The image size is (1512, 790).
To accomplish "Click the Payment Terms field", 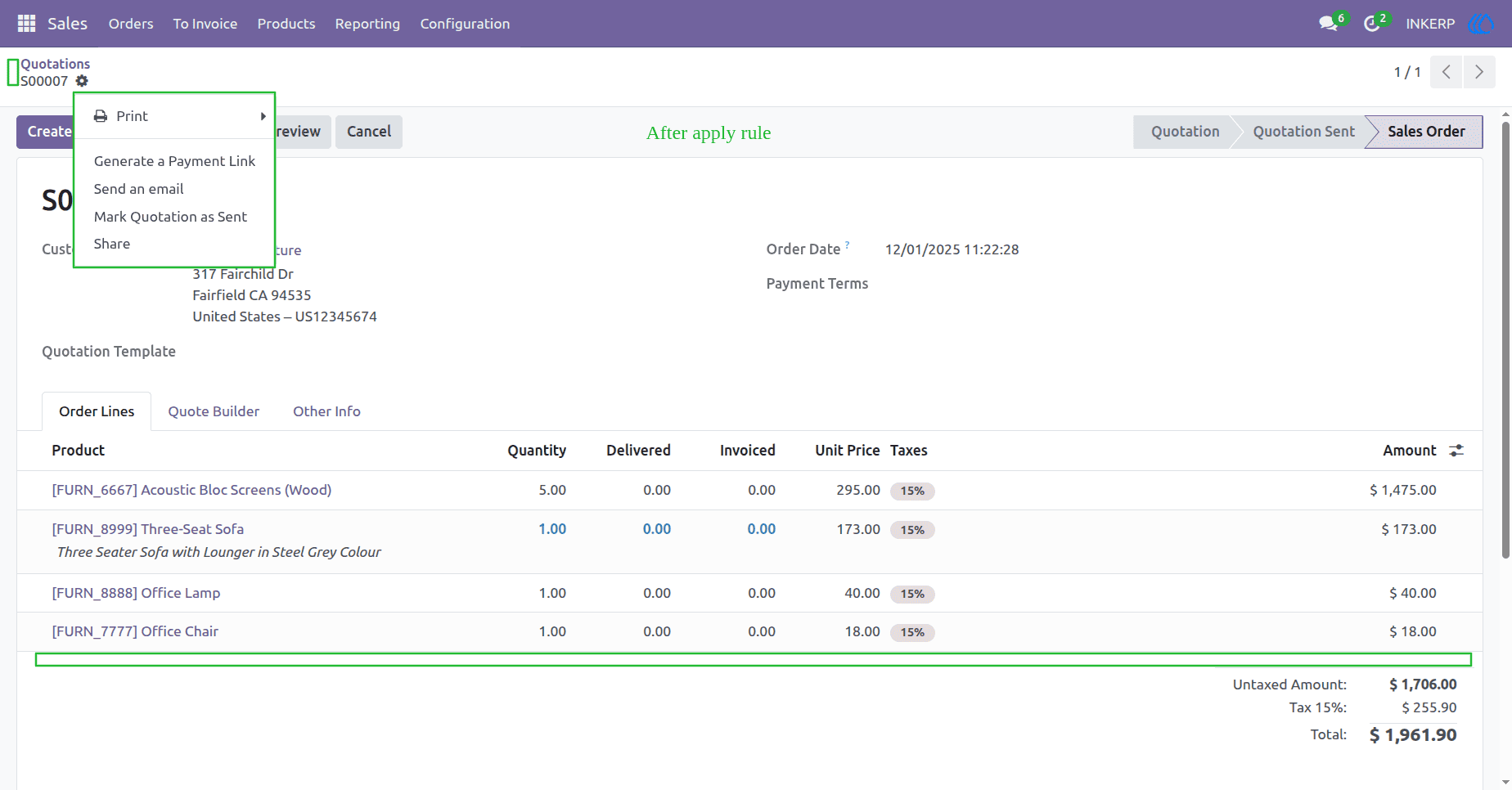I will click(x=817, y=284).
